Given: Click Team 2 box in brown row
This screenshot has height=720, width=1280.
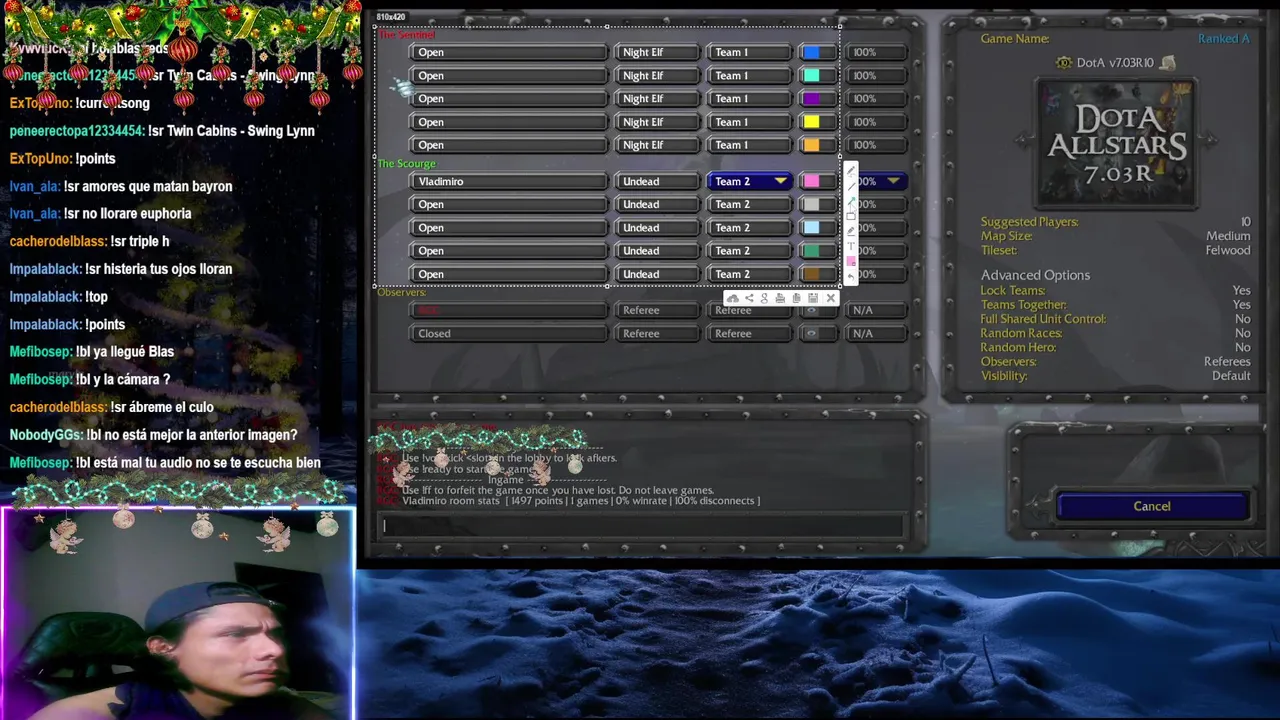Looking at the screenshot, I should [750, 274].
